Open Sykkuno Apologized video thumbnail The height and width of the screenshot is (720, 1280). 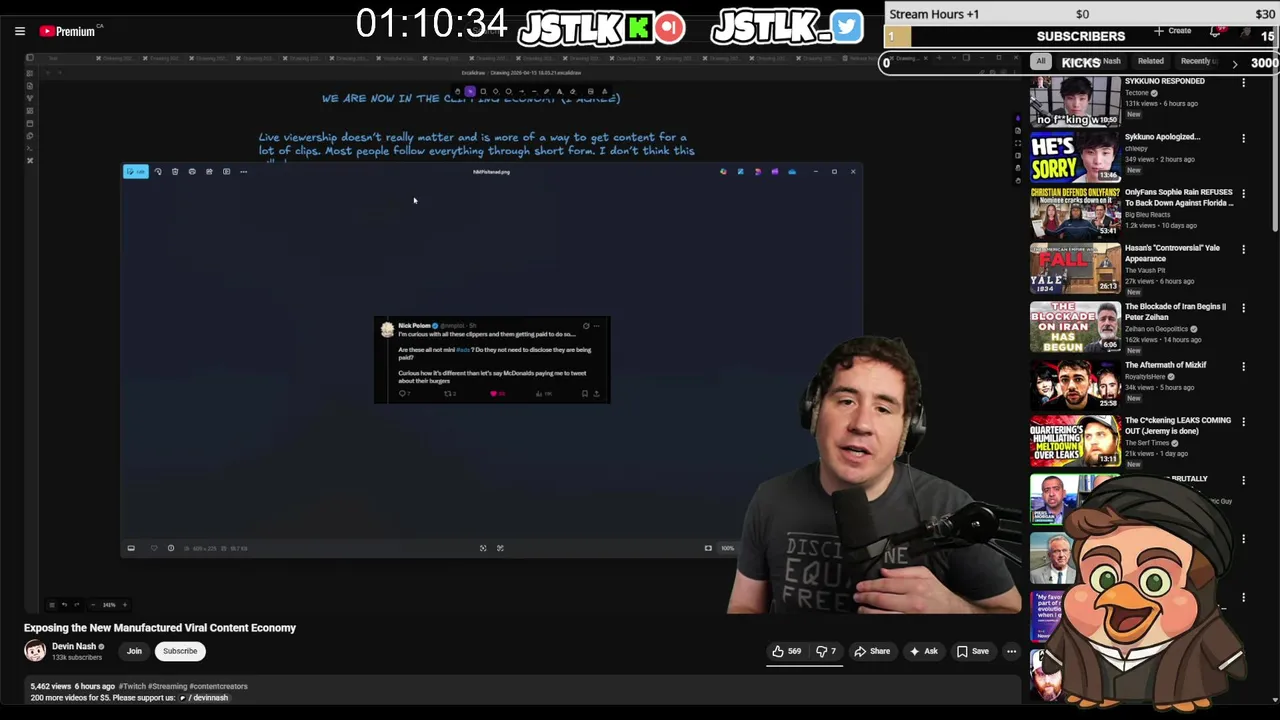point(1076,157)
